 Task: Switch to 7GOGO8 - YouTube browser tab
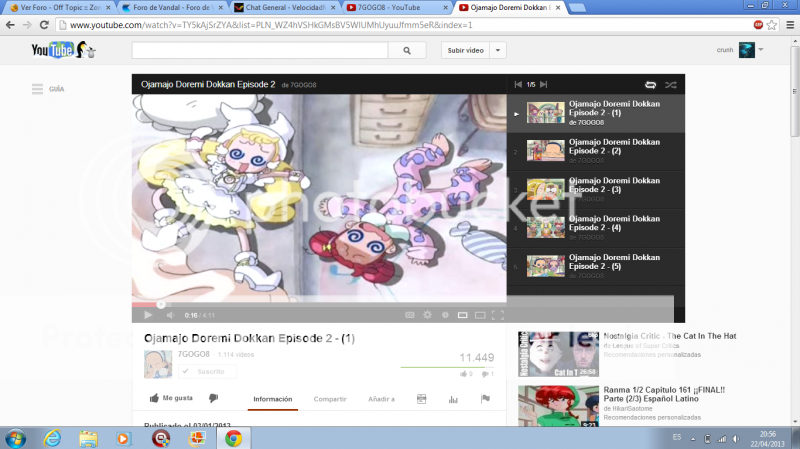[x=396, y=8]
